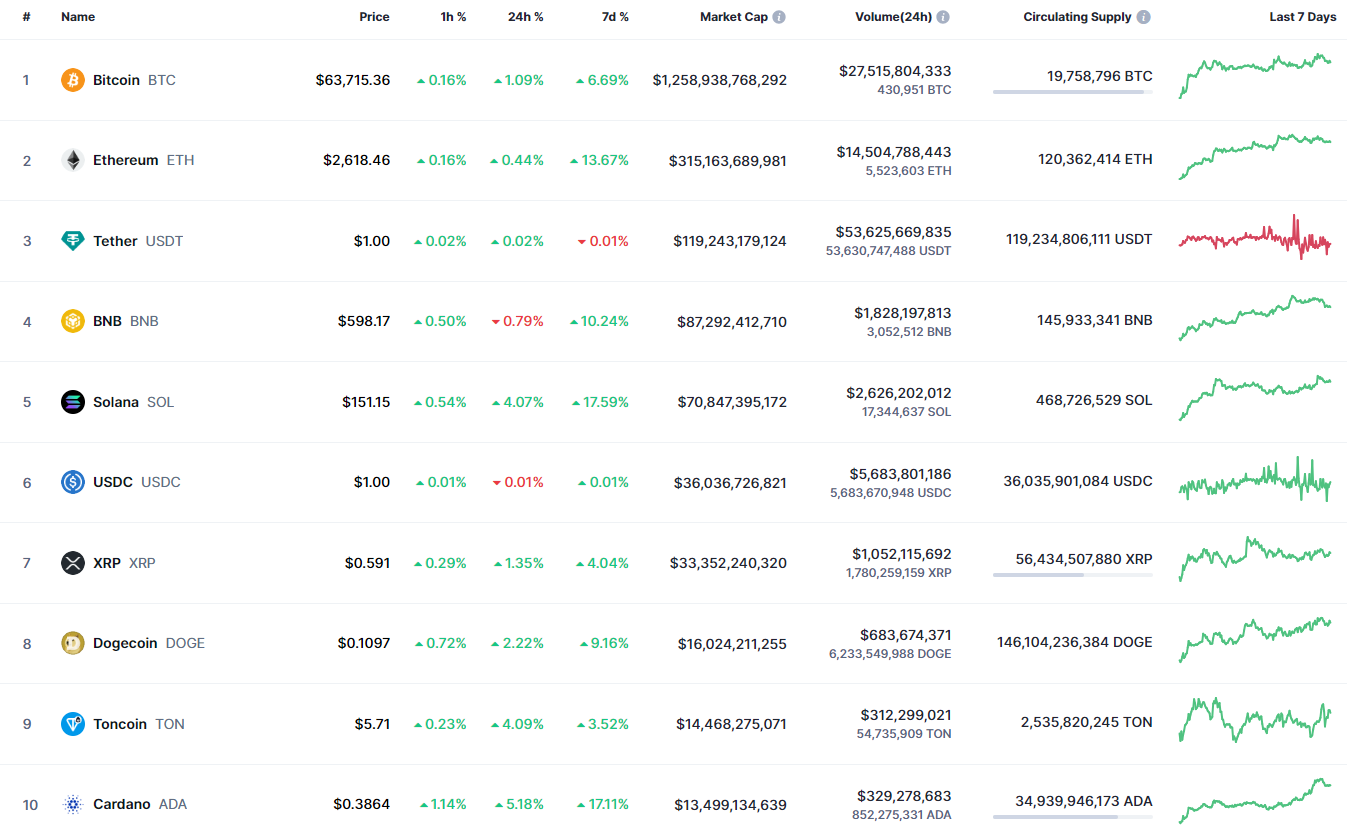Viewport: 1365px width, 831px height.
Task: Click Solana 7d change 17.59%
Action: tap(600, 402)
